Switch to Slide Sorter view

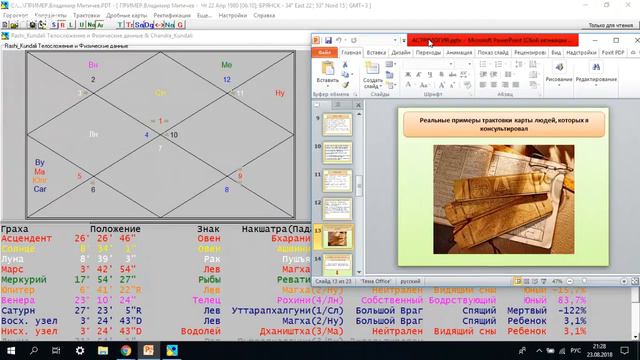click(527, 281)
